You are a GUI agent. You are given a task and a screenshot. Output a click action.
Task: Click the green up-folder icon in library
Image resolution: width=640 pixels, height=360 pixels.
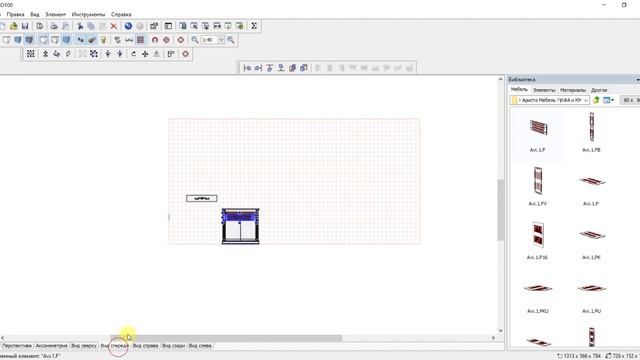tap(596, 100)
